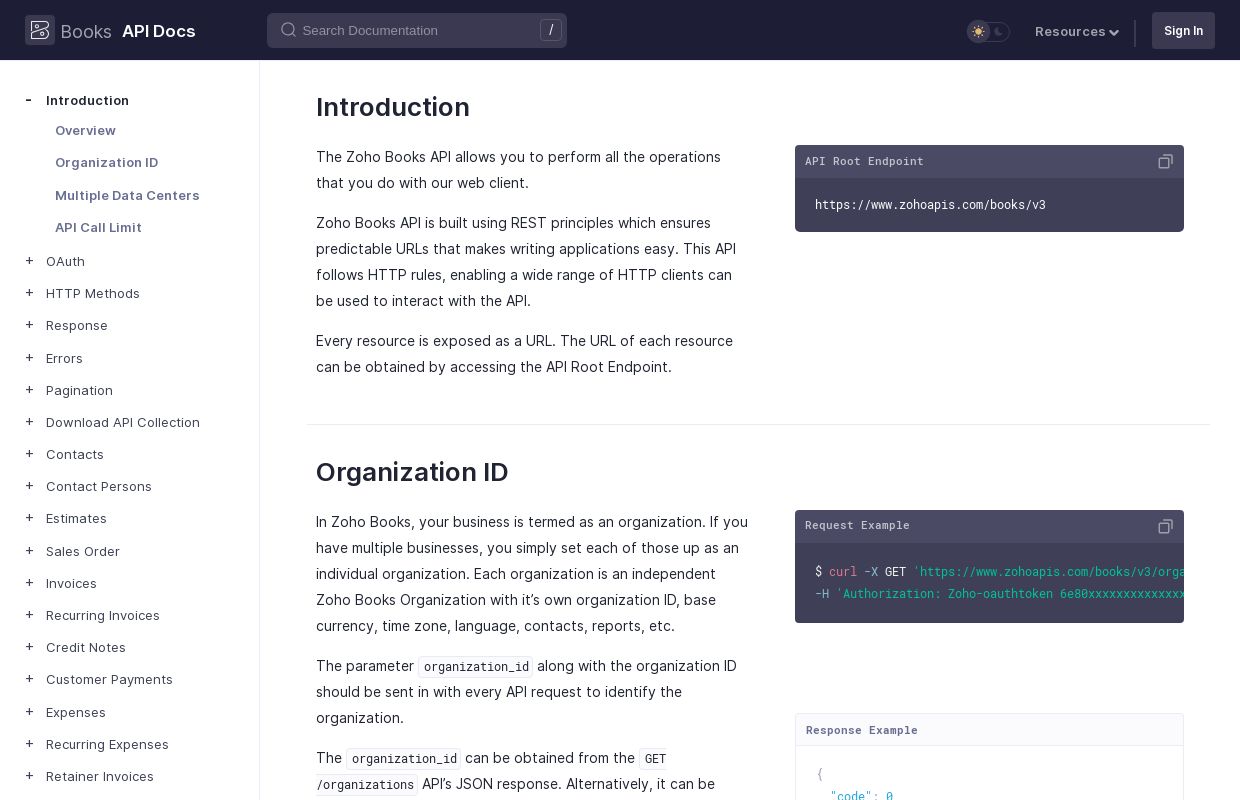The height and width of the screenshot is (800, 1240).
Task: Open Pagination in the sidebar
Action: pyautogui.click(x=79, y=390)
